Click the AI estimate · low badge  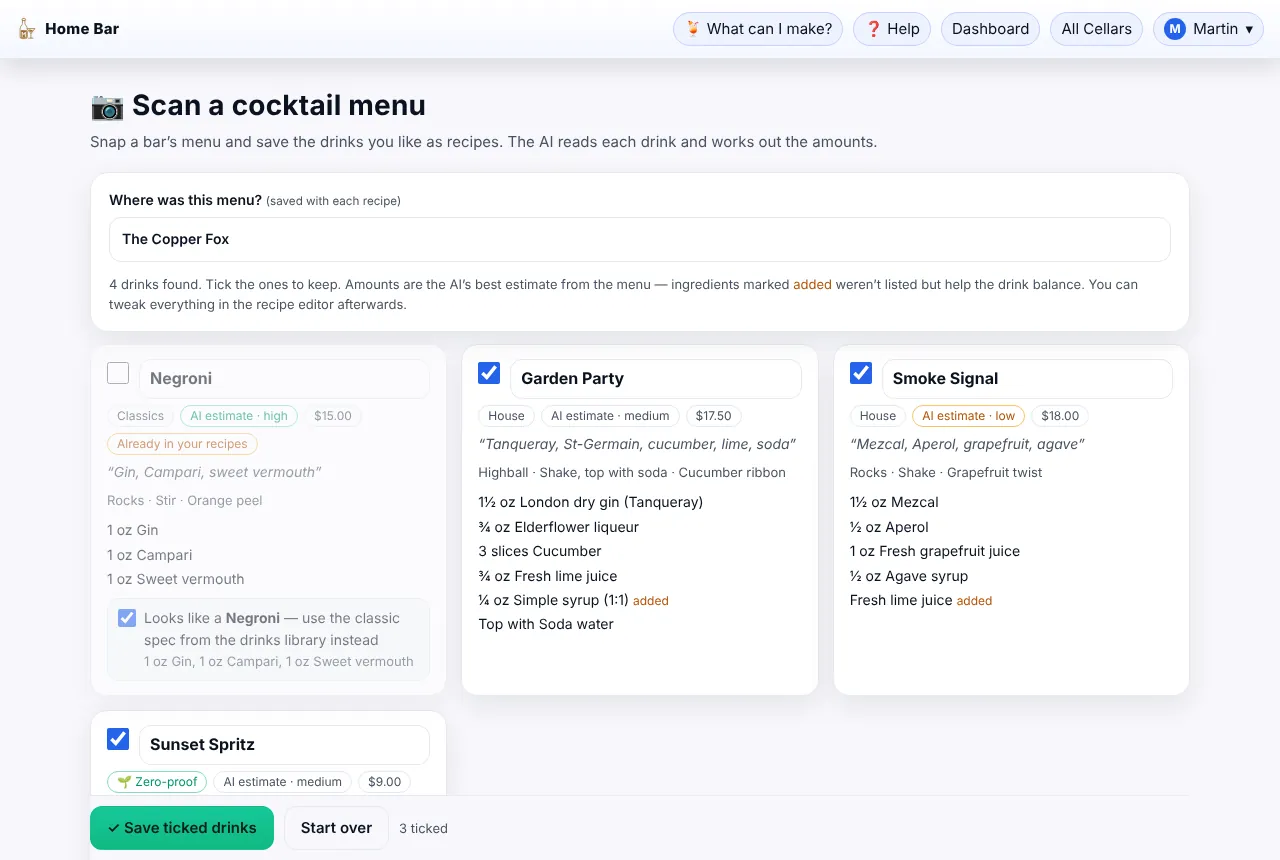968,416
